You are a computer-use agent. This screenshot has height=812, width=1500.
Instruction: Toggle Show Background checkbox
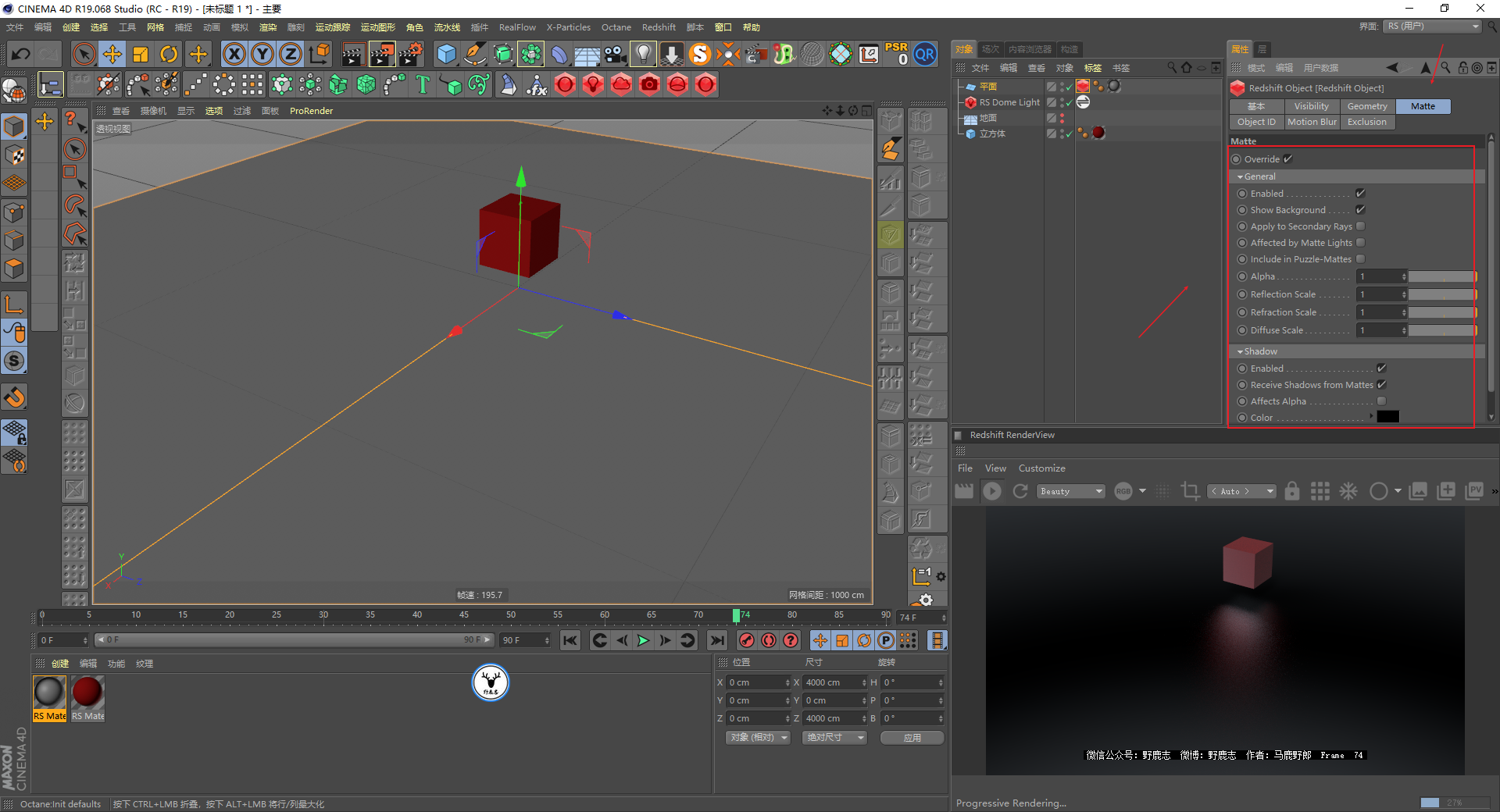tap(1360, 210)
